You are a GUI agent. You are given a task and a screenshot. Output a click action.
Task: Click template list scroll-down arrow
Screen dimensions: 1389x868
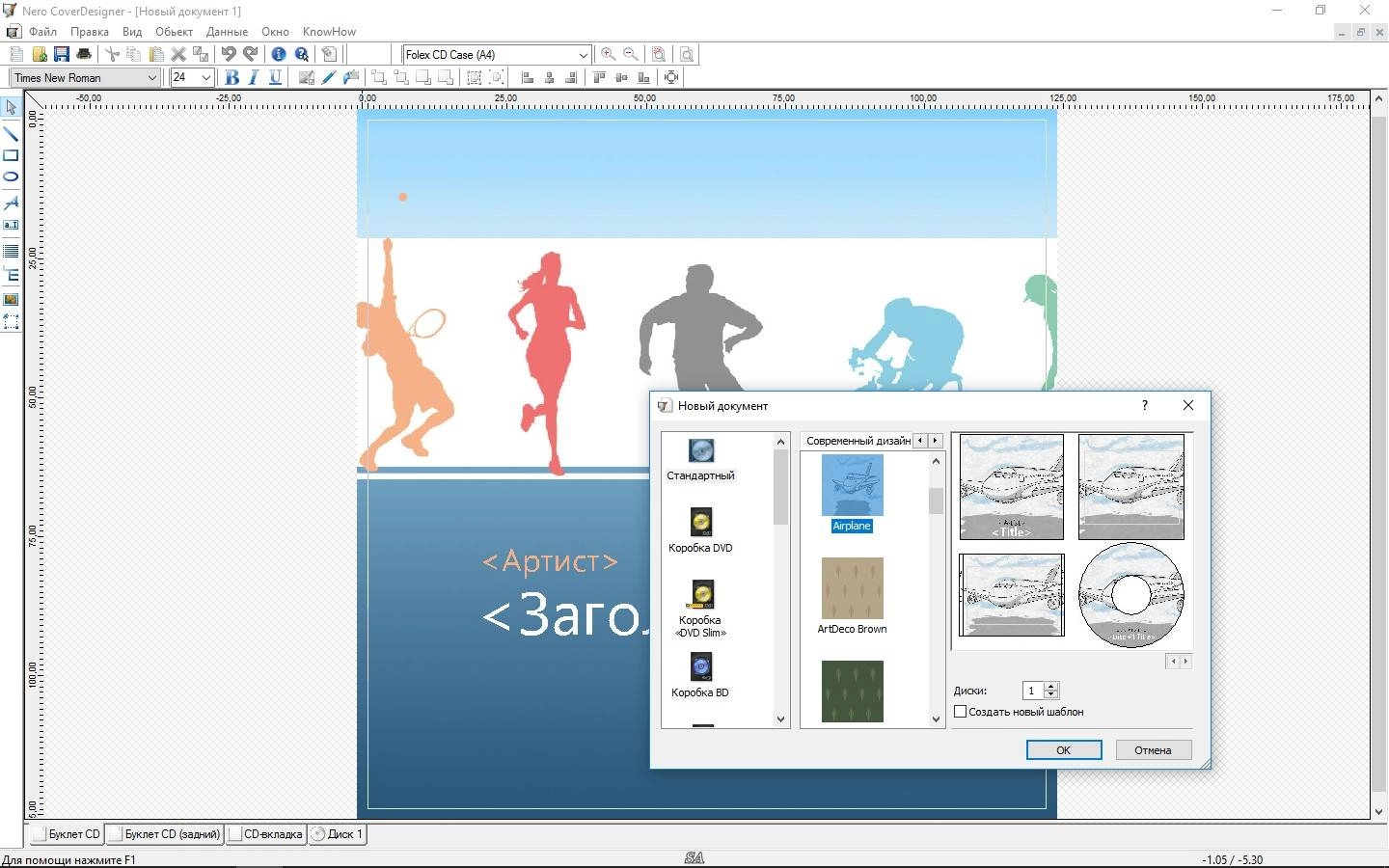click(x=936, y=719)
